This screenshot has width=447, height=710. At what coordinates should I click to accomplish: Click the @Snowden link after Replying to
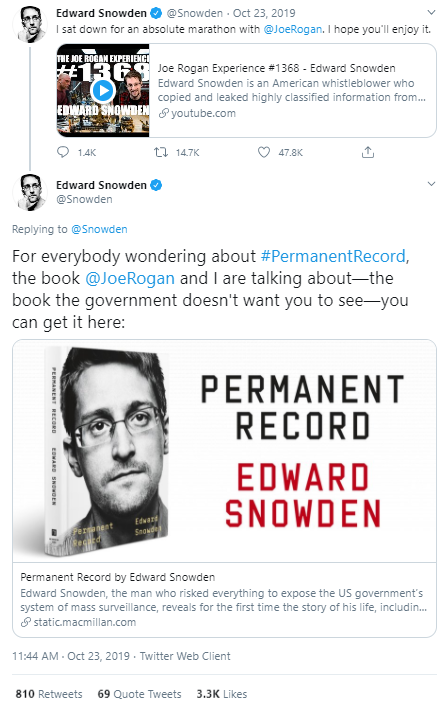(x=99, y=230)
